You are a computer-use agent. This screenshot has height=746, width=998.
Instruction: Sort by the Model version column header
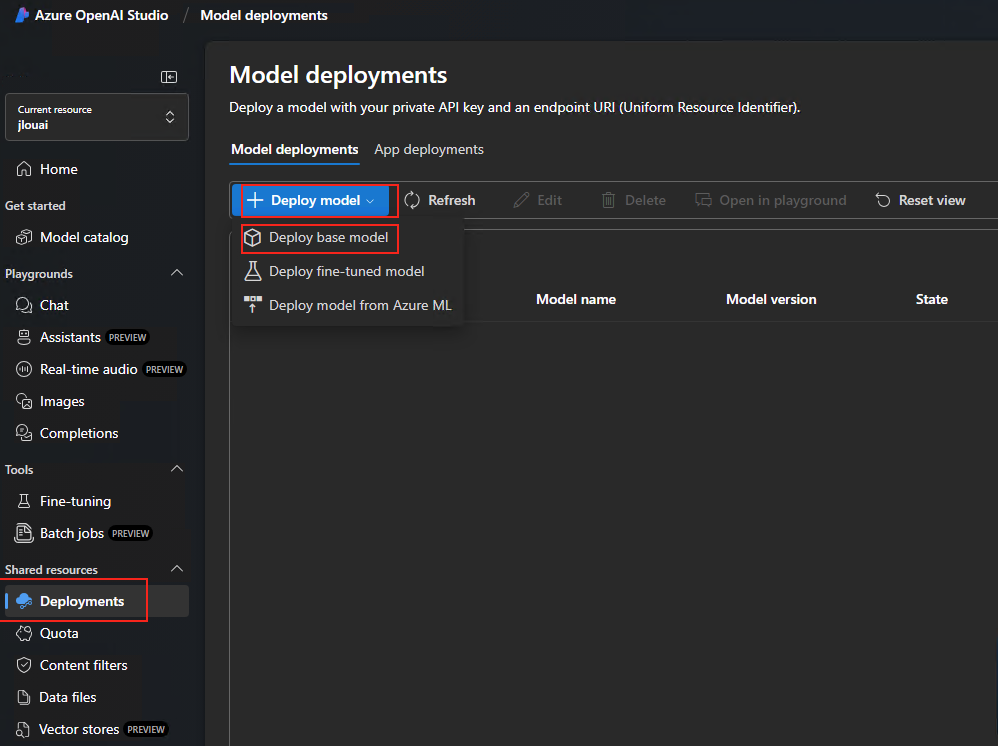(771, 299)
